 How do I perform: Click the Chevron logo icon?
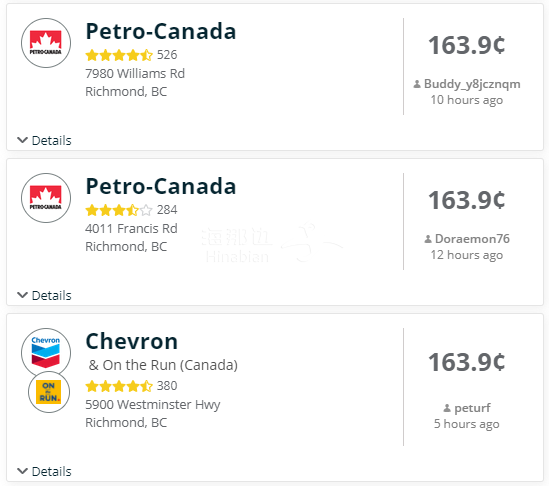pos(46,353)
